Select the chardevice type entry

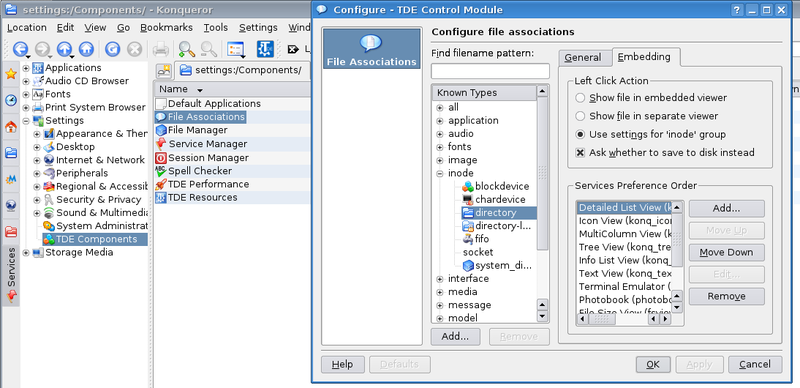(493, 200)
